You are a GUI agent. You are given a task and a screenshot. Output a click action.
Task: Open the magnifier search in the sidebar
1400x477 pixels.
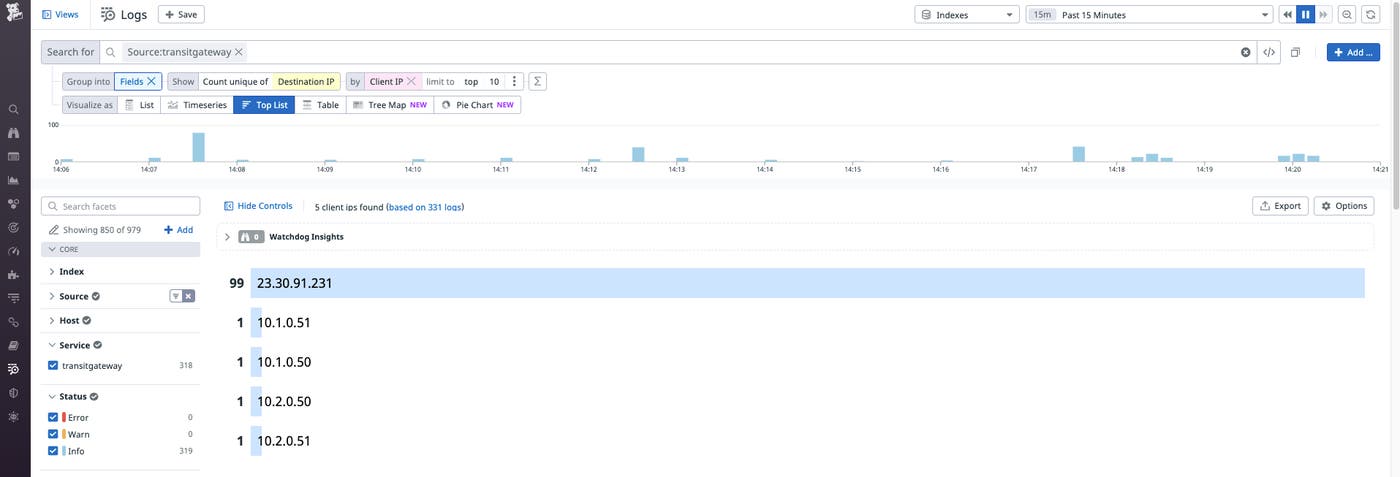pyautogui.click(x=14, y=110)
